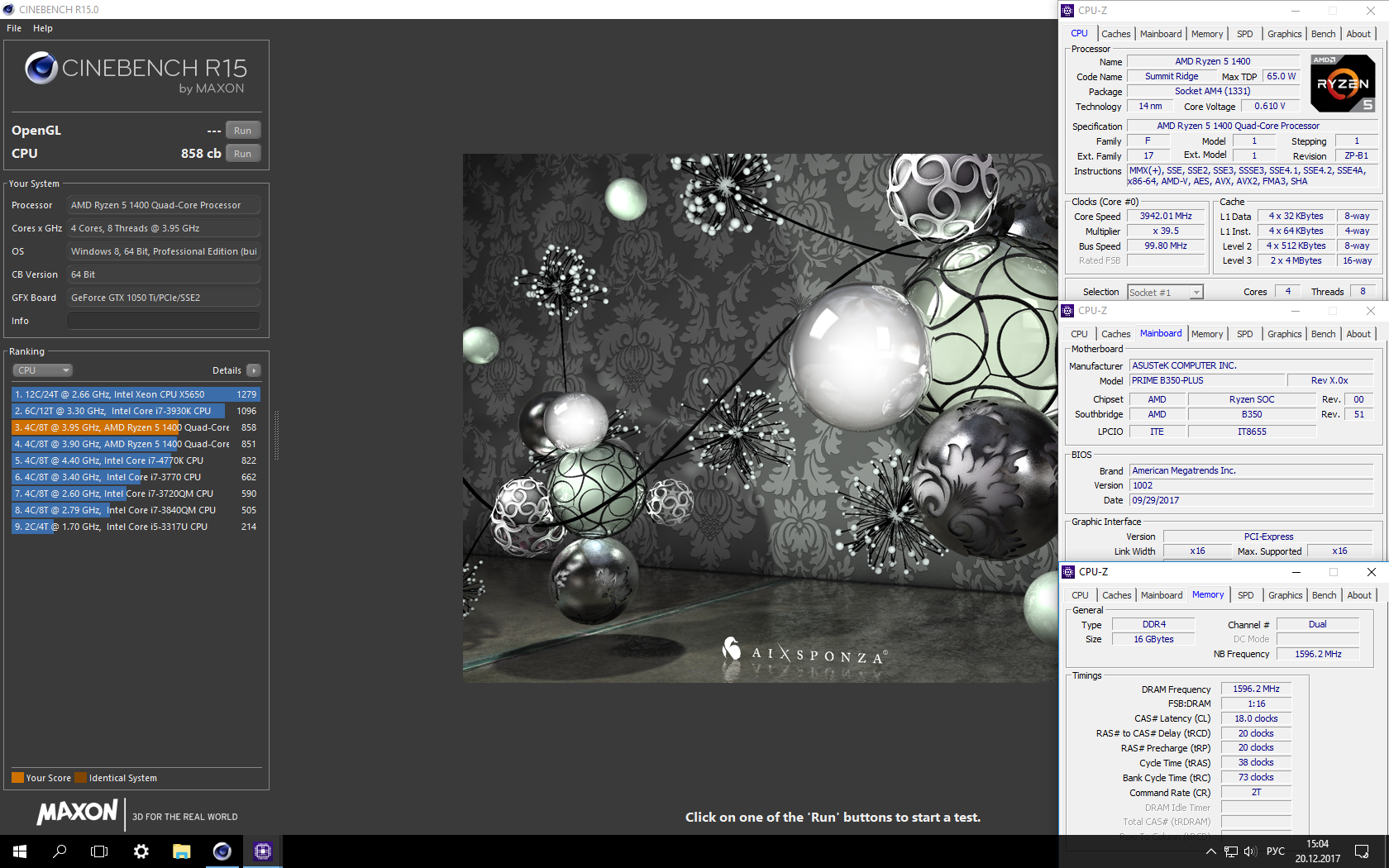Click the Details arrow button in Ranking

254,370
